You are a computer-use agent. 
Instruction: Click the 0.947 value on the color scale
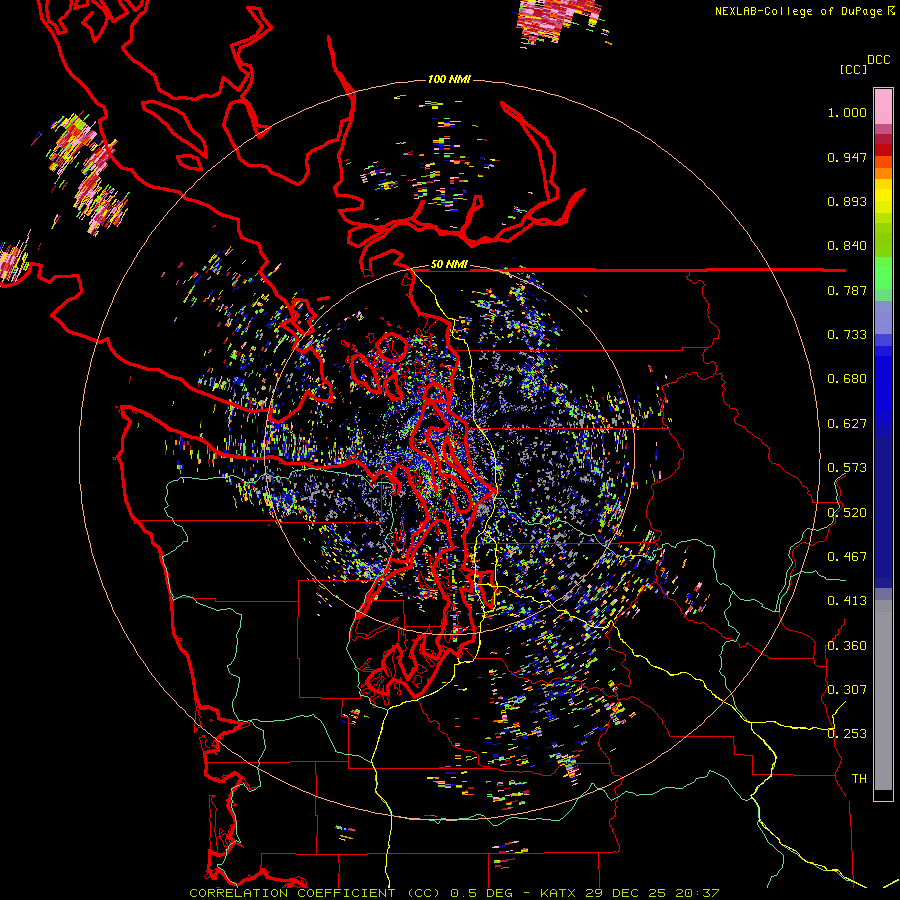coord(847,157)
